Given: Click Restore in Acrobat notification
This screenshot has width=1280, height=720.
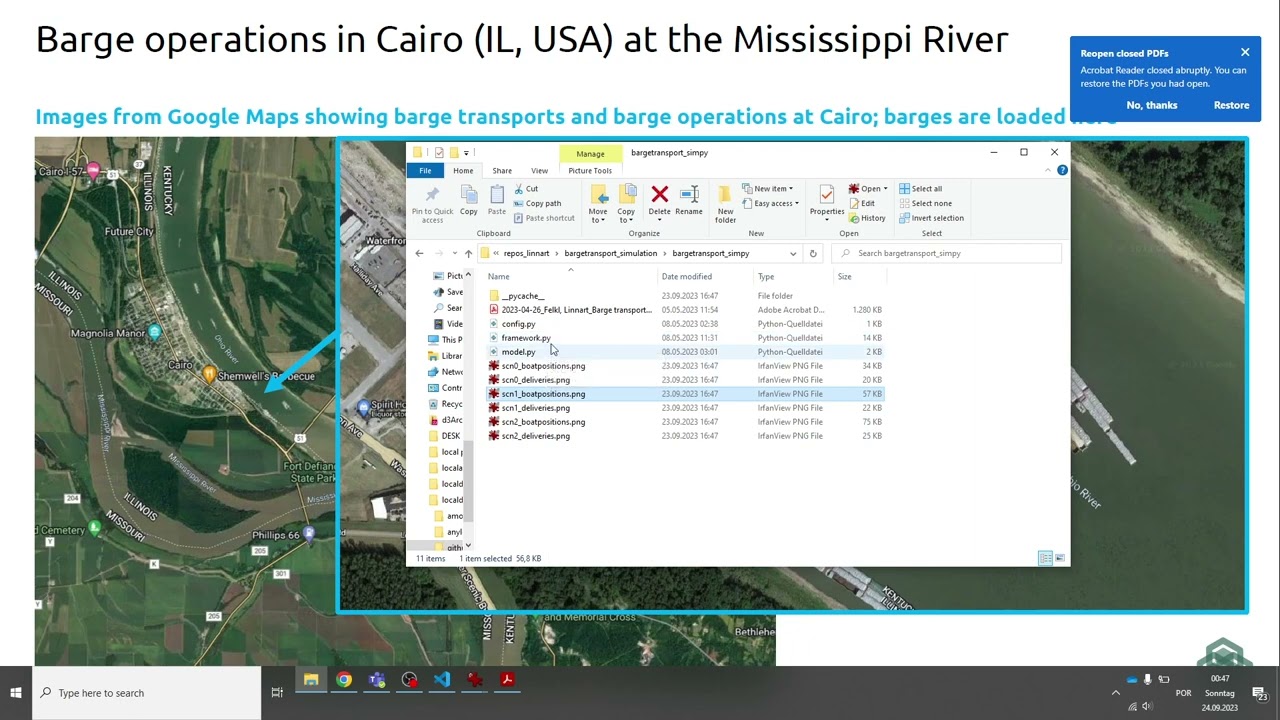Looking at the screenshot, I should click(1231, 105).
